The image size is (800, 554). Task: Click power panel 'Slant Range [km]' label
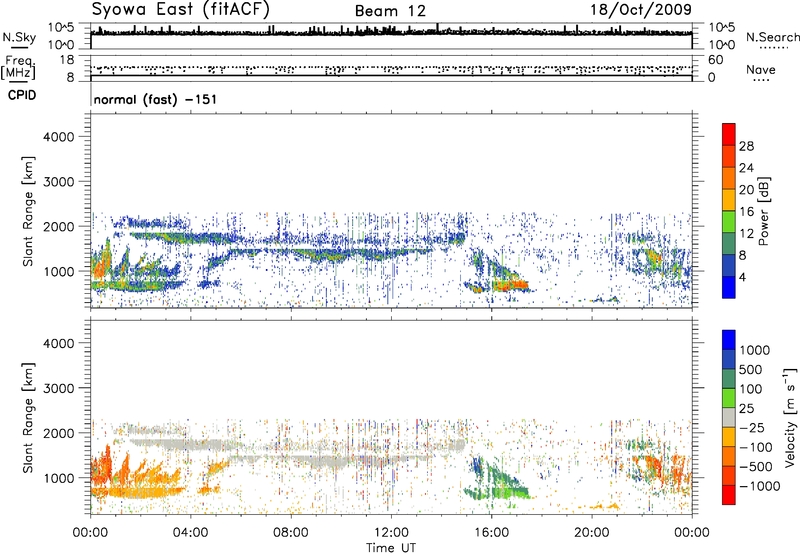tap(28, 211)
